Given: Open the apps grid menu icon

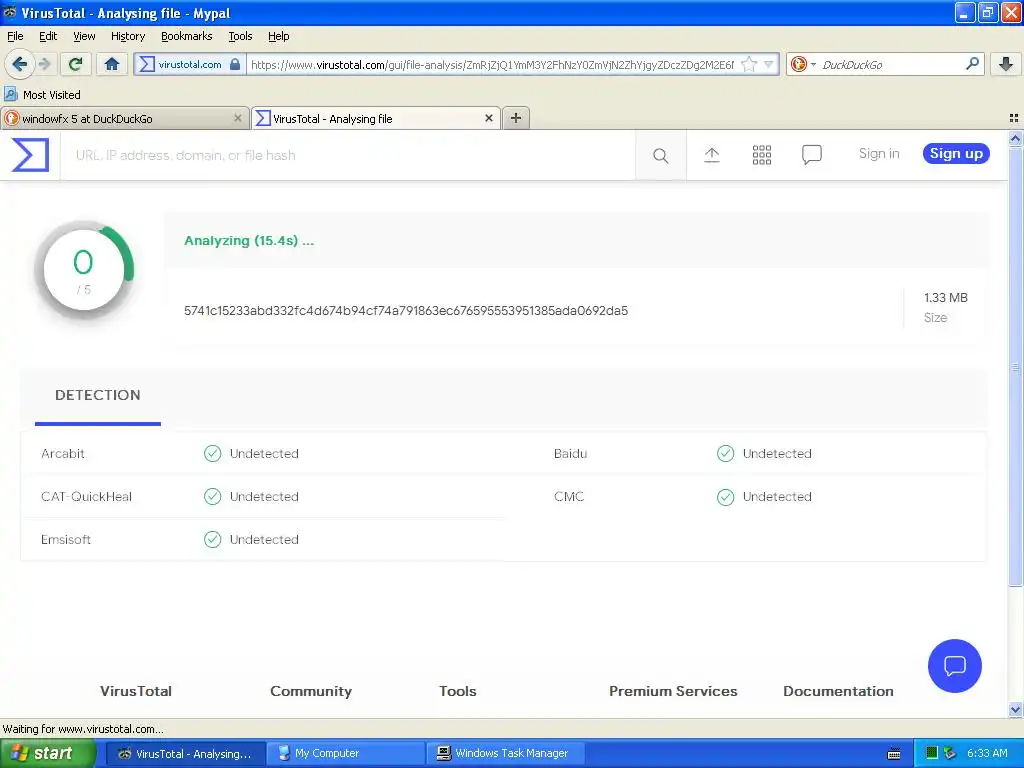Looking at the screenshot, I should (x=761, y=155).
